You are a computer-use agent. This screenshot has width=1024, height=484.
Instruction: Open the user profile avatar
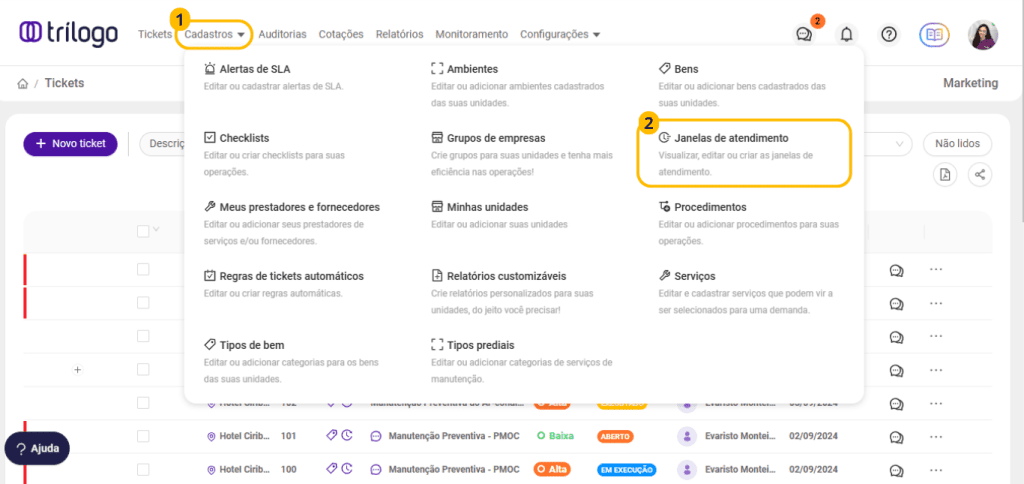coord(982,35)
